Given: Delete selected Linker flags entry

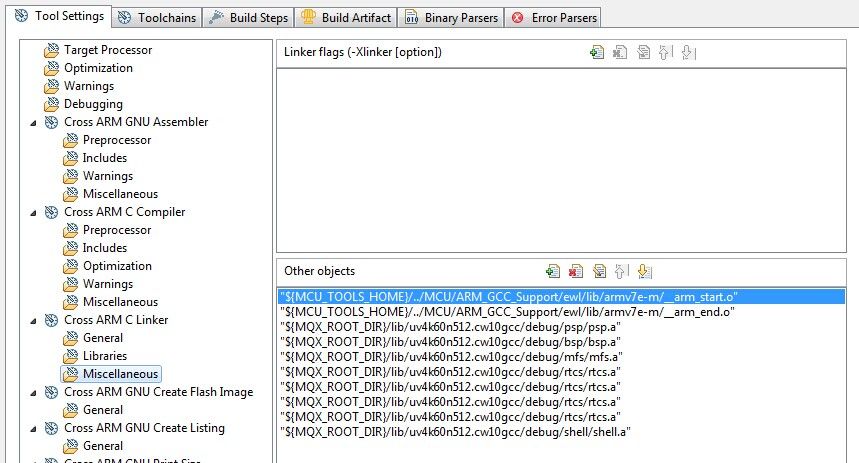Looking at the screenshot, I should [x=620, y=53].
